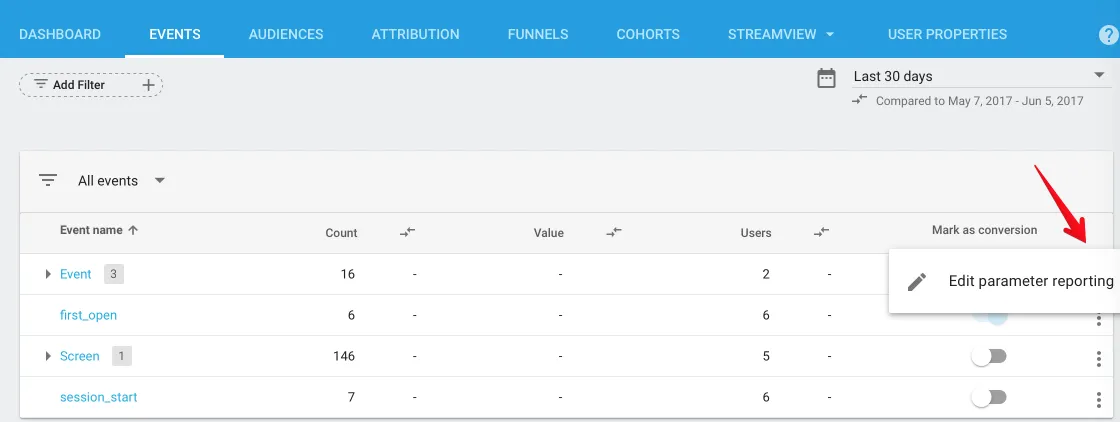Screen dimensions: 1120x422
Task: Click the Add Filter button
Action: 91,85
